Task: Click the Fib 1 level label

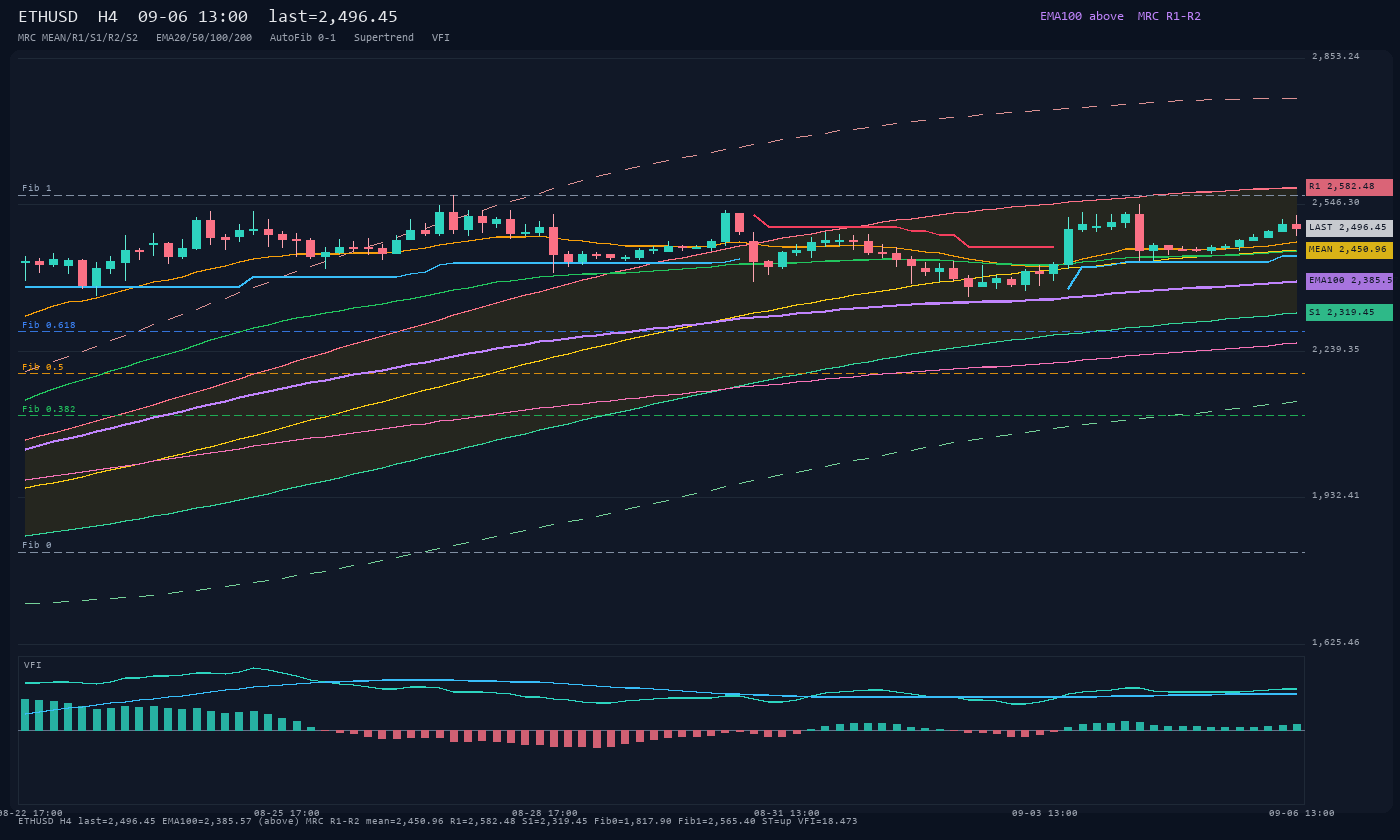Action: [x=37, y=188]
